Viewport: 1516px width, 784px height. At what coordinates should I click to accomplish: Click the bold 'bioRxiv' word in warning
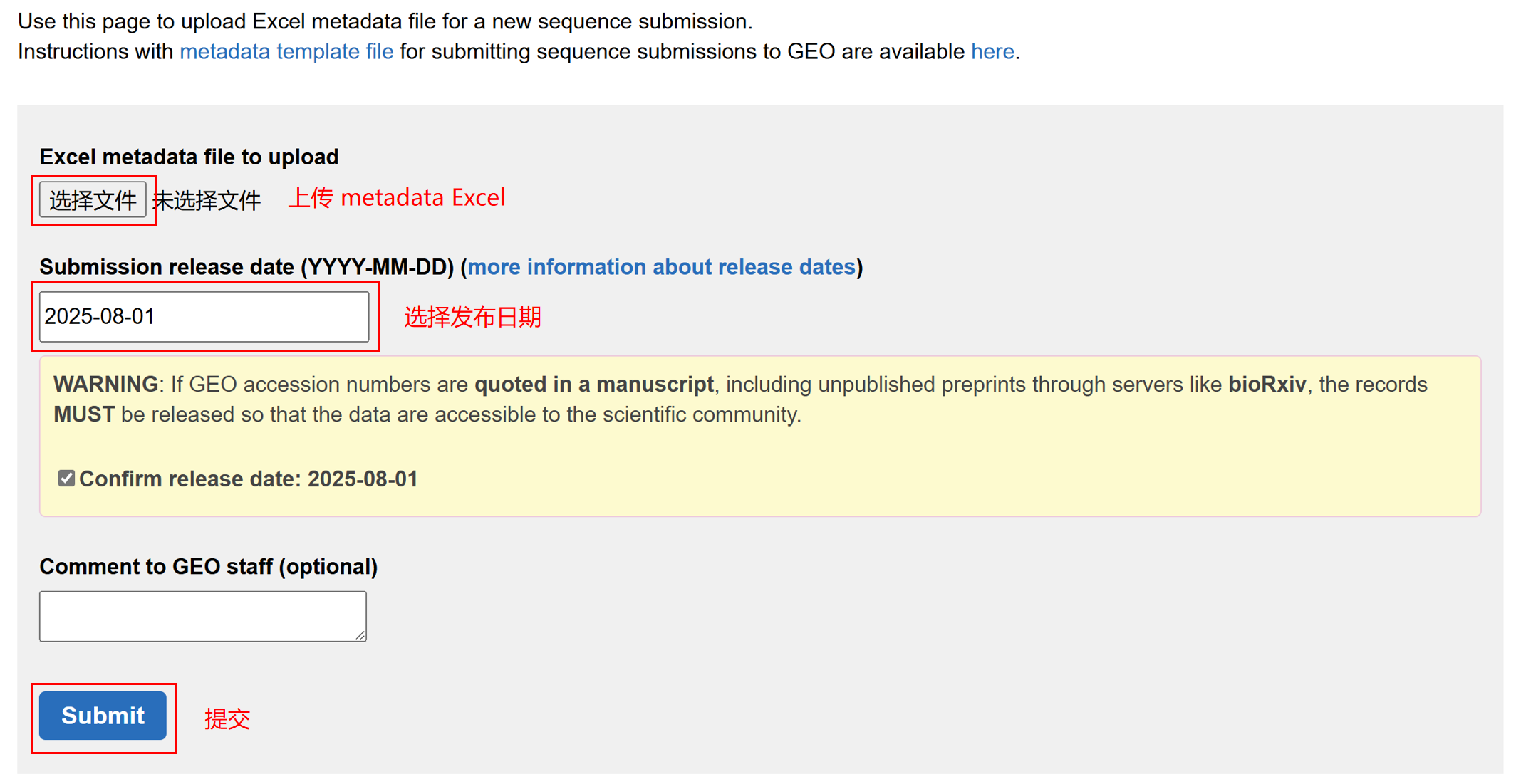click(1267, 385)
